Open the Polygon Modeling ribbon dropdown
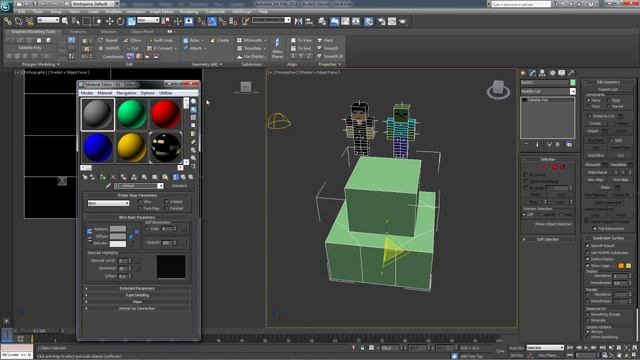The height and width of the screenshot is (360, 640). [x=41, y=64]
